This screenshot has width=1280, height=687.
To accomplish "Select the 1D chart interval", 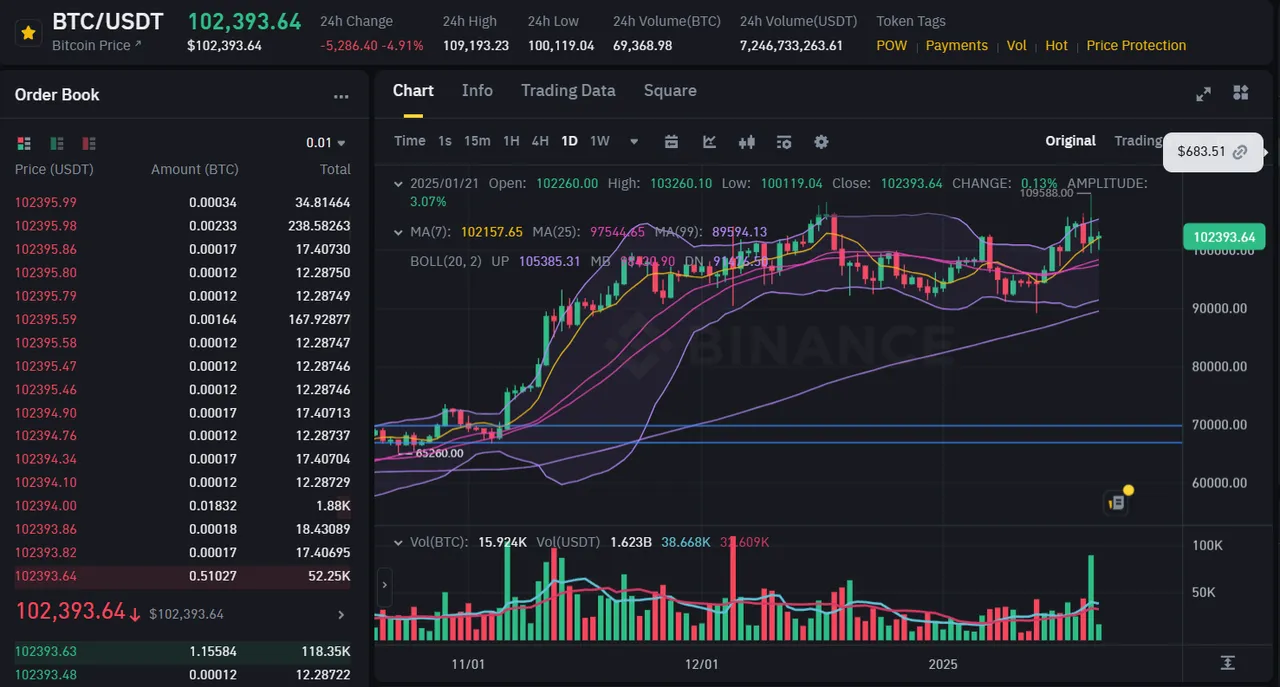I will pos(569,141).
